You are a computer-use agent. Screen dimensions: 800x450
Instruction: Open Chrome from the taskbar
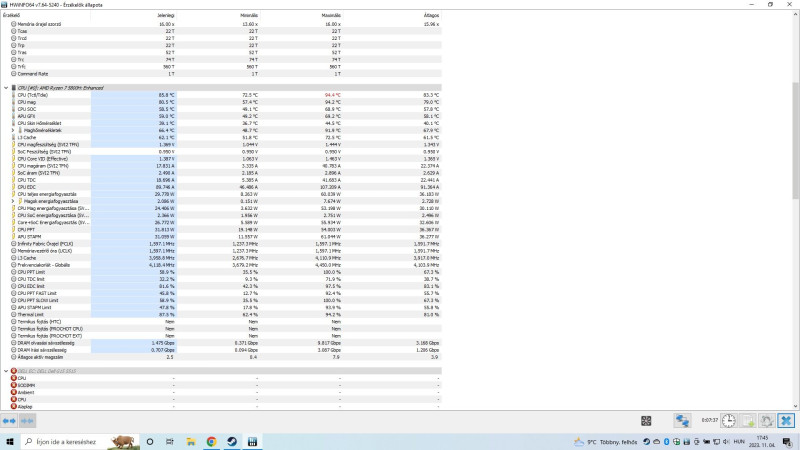pyautogui.click(x=211, y=442)
